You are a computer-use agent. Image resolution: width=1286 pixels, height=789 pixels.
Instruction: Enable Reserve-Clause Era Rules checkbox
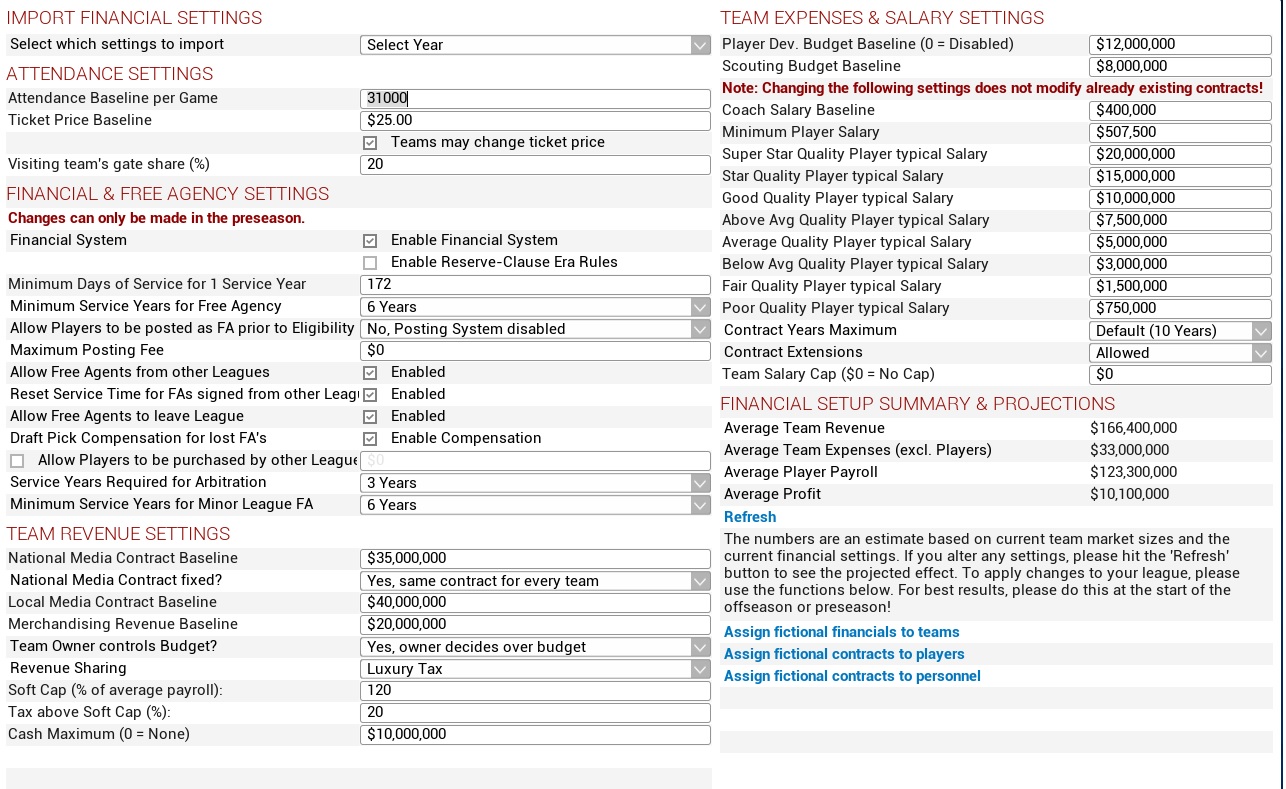370,263
